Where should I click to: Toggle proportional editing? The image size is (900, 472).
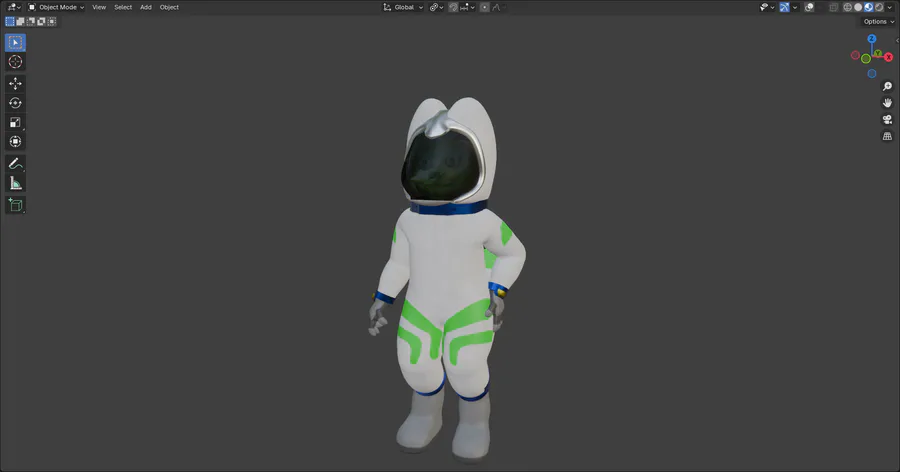pyautogui.click(x=485, y=7)
